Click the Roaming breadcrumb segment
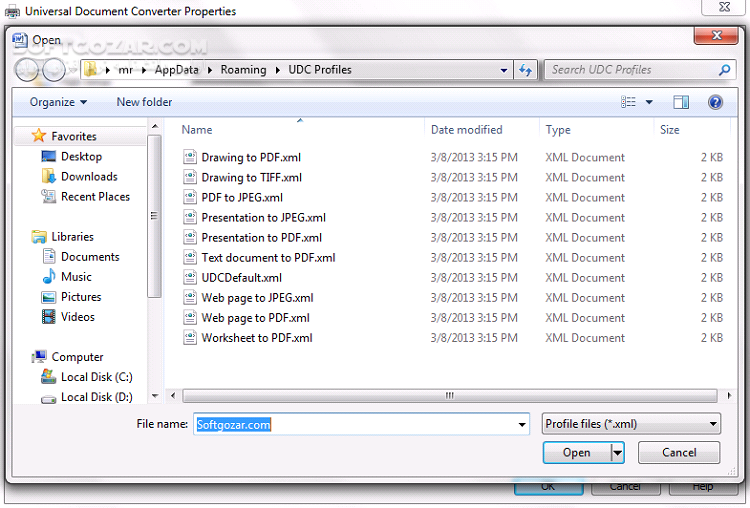Image resolution: width=750 pixels, height=508 pixels. pyautogui.click(x=243, y=70)
